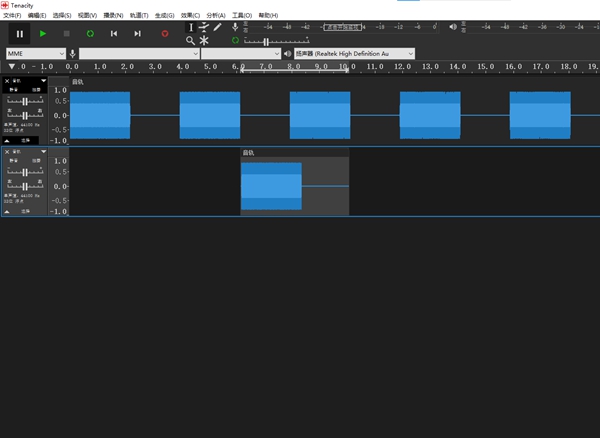
Task: Click the Stop transport button
Action: 67,34
